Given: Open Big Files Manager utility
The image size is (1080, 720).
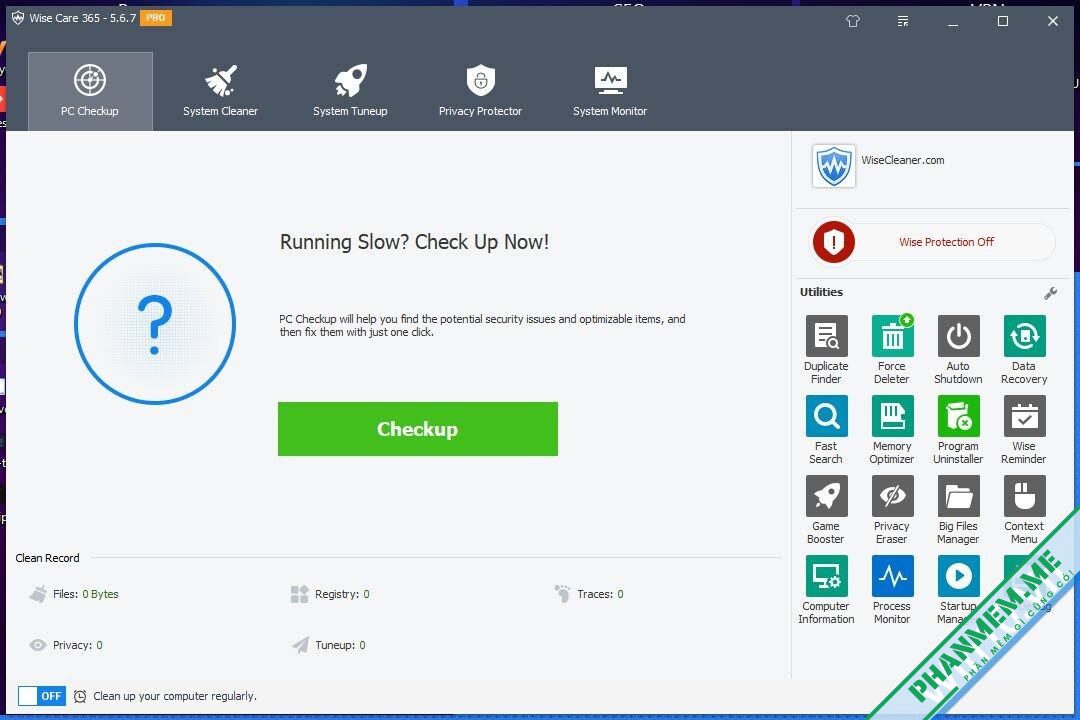Looking at the screenshot, I should point(958,510).
